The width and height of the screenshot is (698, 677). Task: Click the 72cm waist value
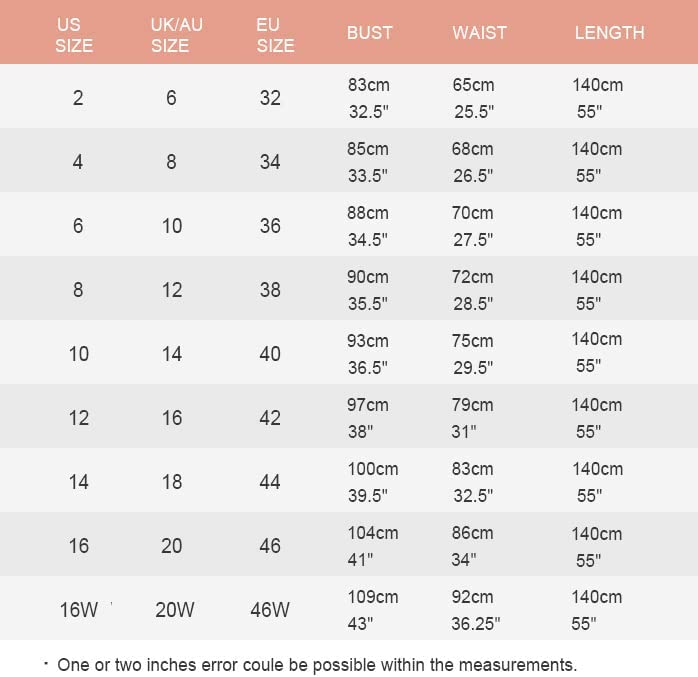(x=472, y=277)
